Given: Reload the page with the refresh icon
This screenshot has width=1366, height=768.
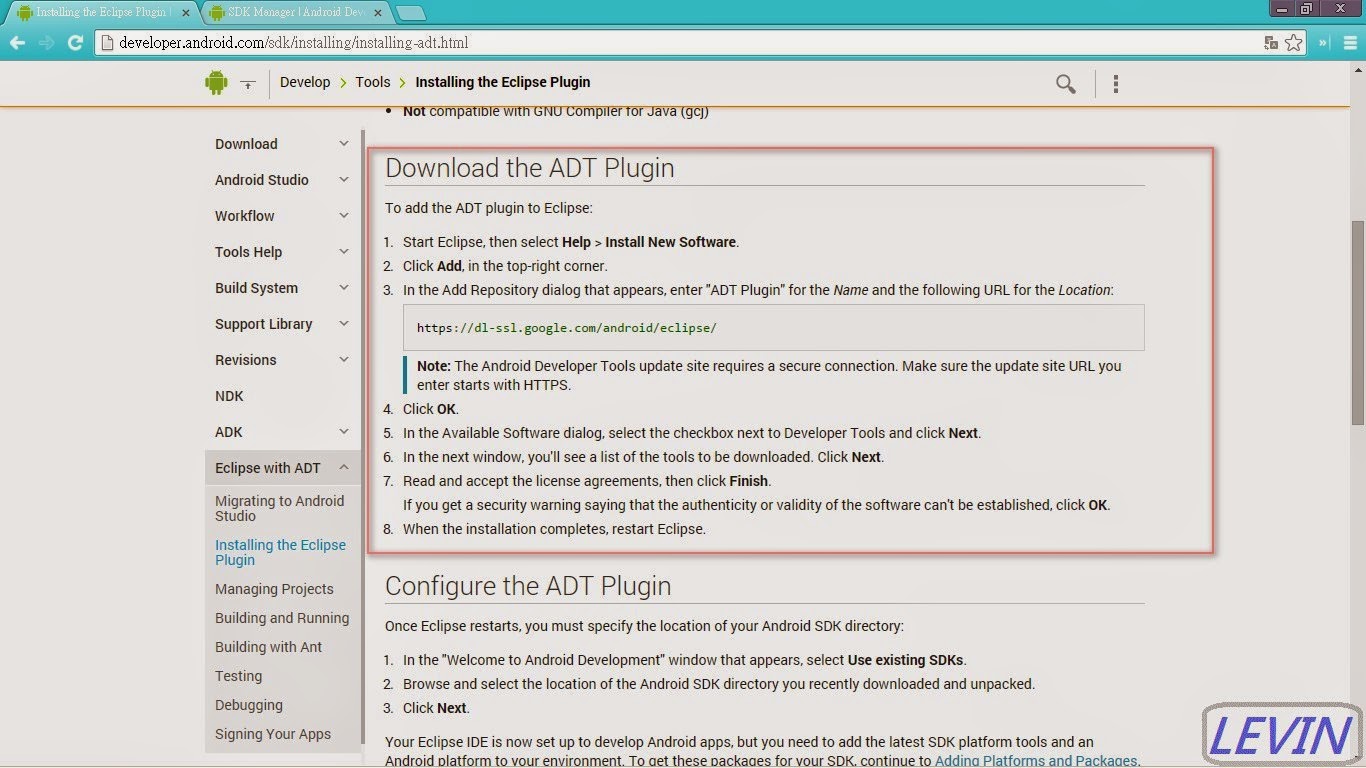Looking at the screenshot, I should click(x=75, y=43).
